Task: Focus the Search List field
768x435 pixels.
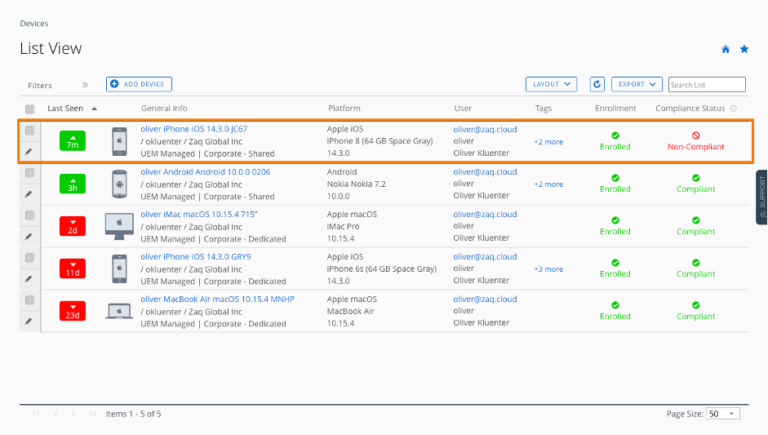Action: pyautogui.click(x=707, y=85)
